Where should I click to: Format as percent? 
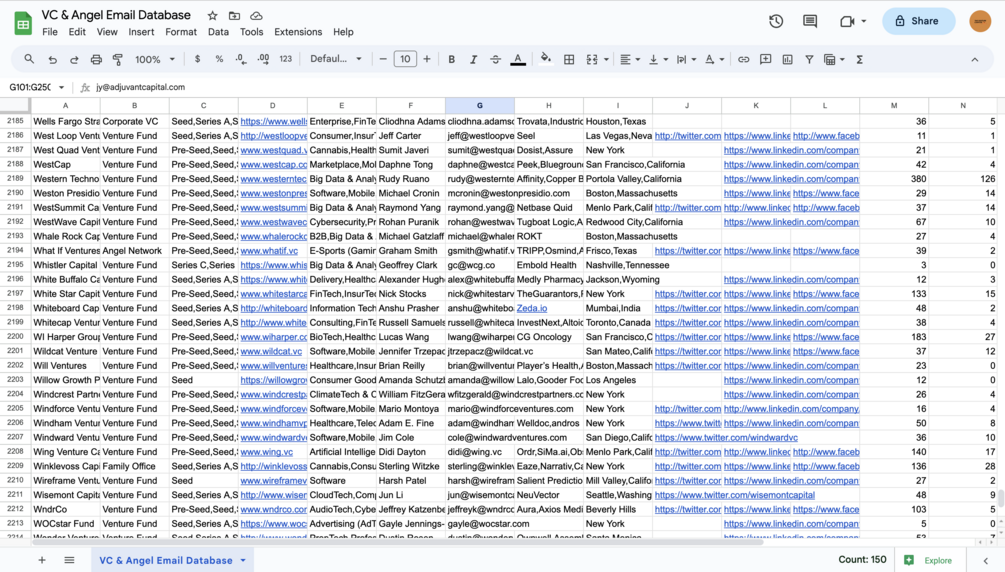pos(219,59)
